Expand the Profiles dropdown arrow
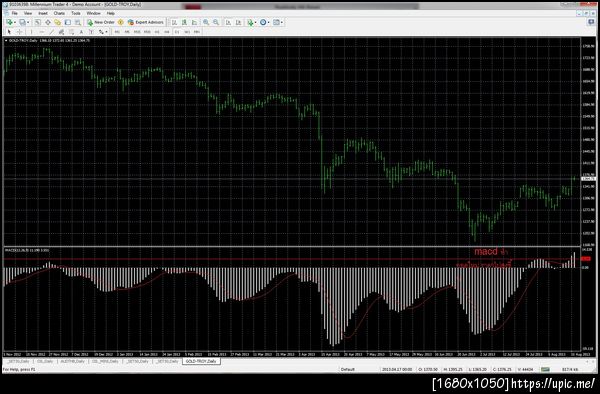The height and width of the screenshot is (394, 600). pos(28,23)
